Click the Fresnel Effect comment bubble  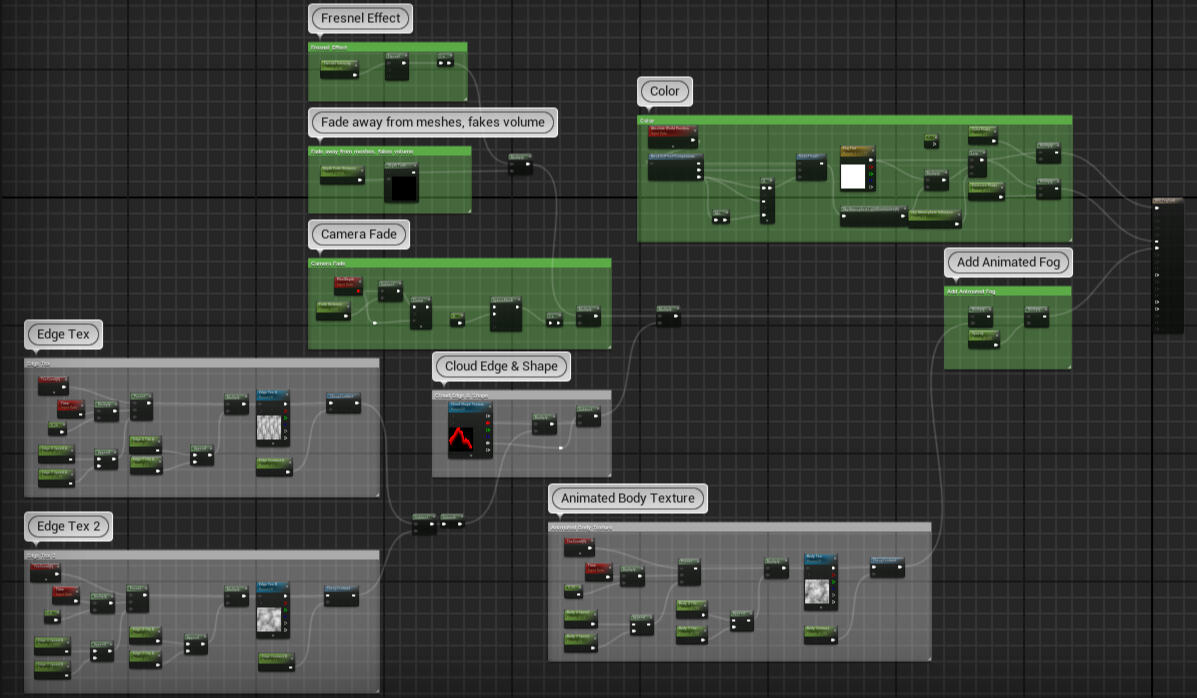pyautogui.click(x=360, y=18)
